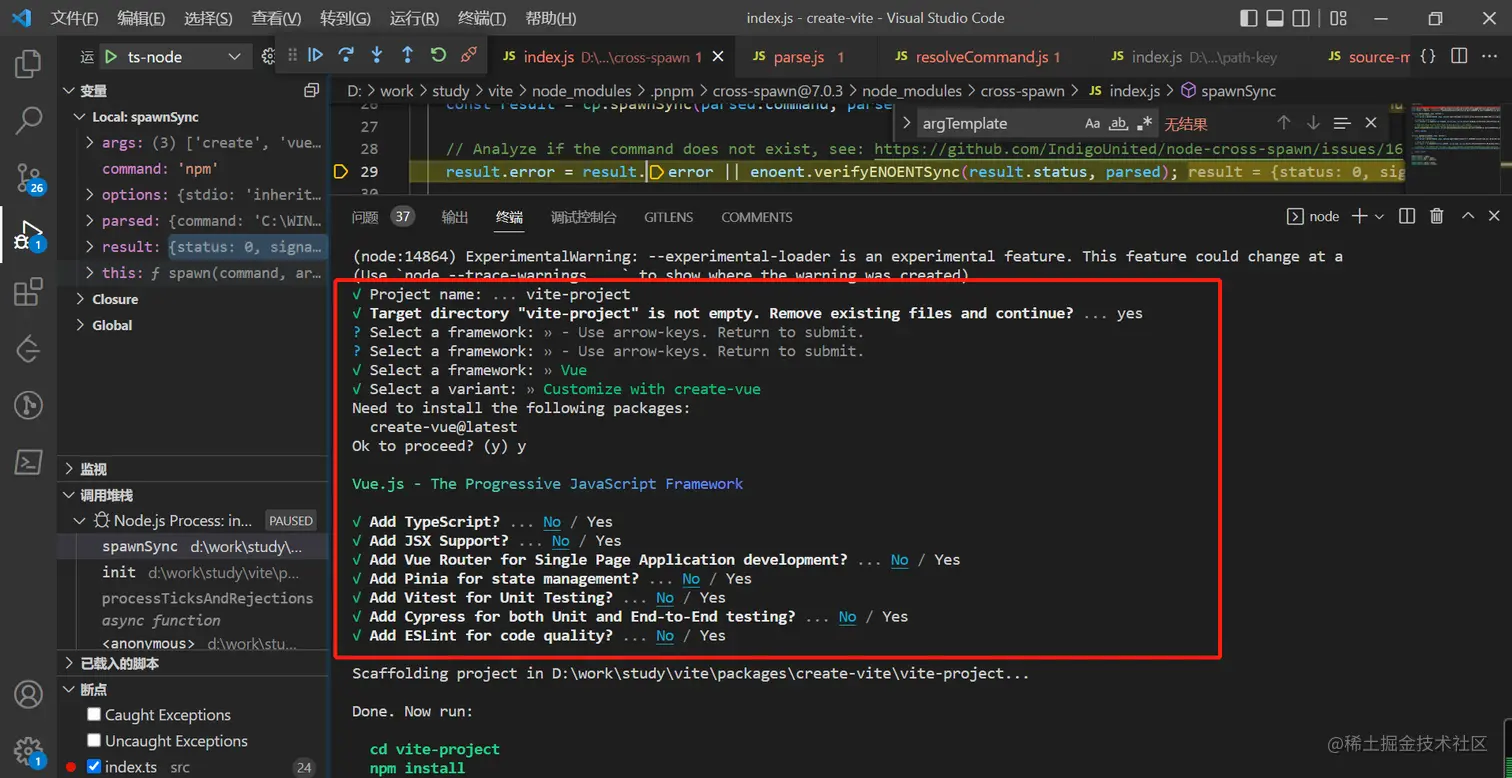The image size is (1512, 778).
Task: Toggle primary side bar visibility
Action: 1249,18
